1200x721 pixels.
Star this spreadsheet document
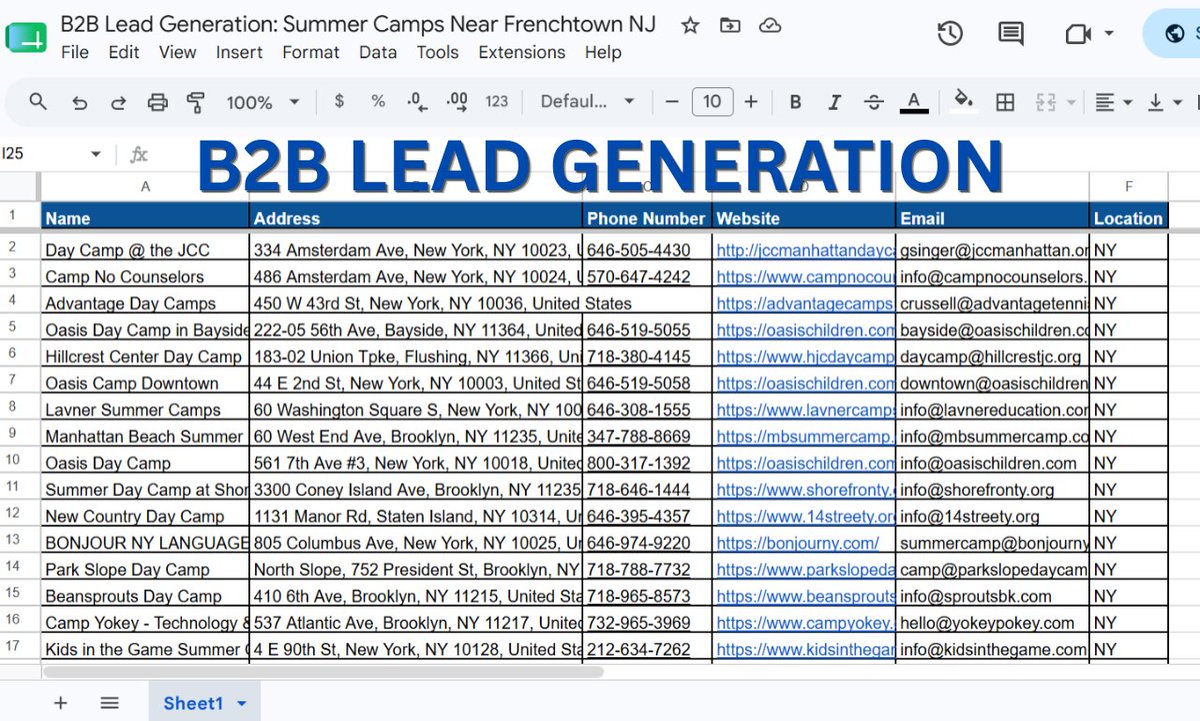click(690, 26)
